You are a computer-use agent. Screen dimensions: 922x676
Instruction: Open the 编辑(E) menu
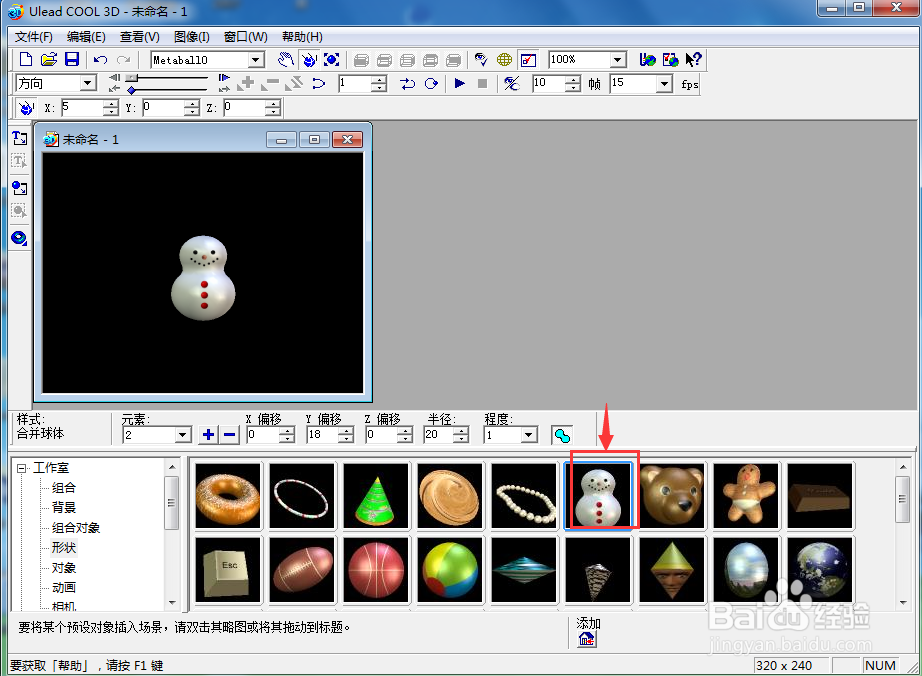pos(86,37)
